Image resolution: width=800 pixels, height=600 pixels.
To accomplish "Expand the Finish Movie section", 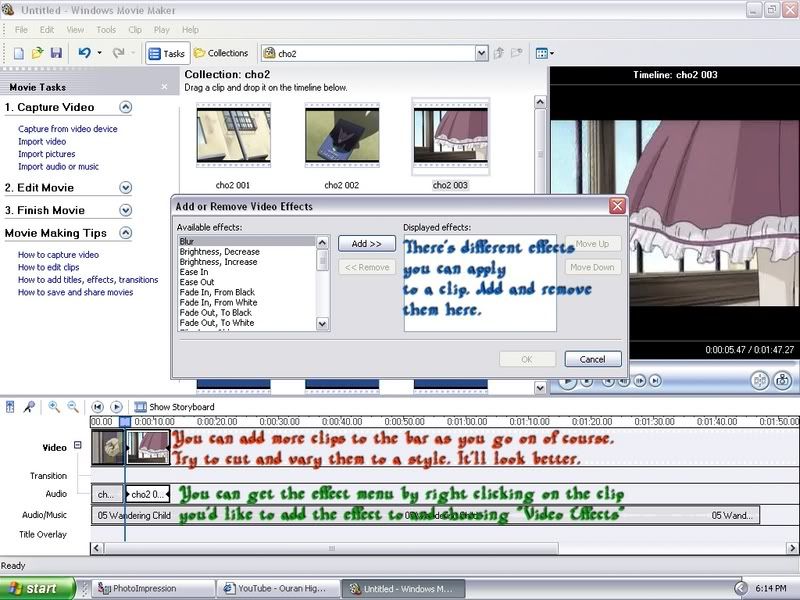I will click(x=126, y=210).
